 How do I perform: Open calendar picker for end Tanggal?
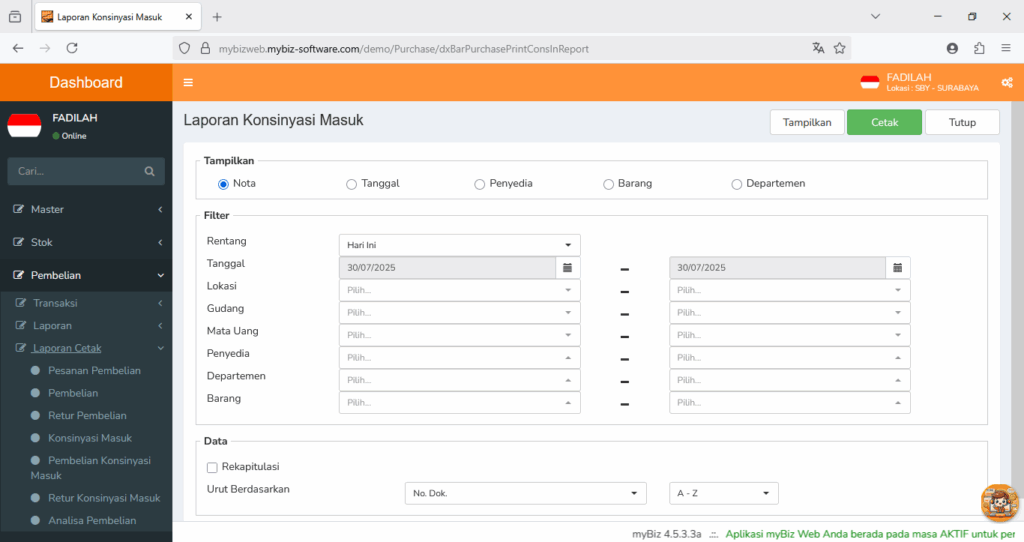(x=898, y=268)
